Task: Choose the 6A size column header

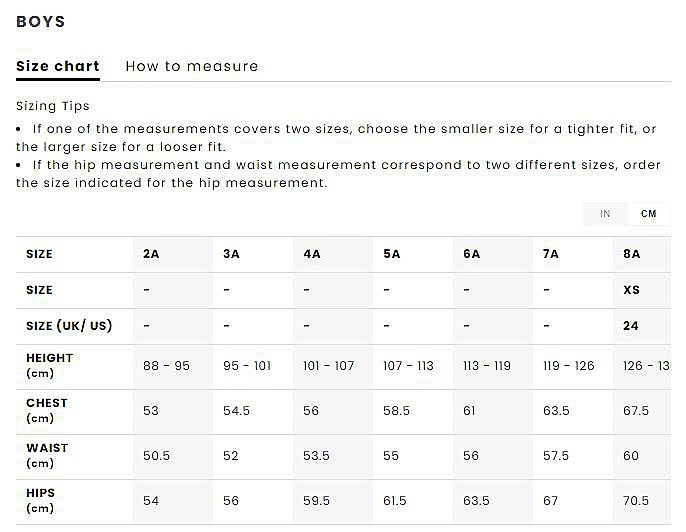Action: [x=471, y=255]
